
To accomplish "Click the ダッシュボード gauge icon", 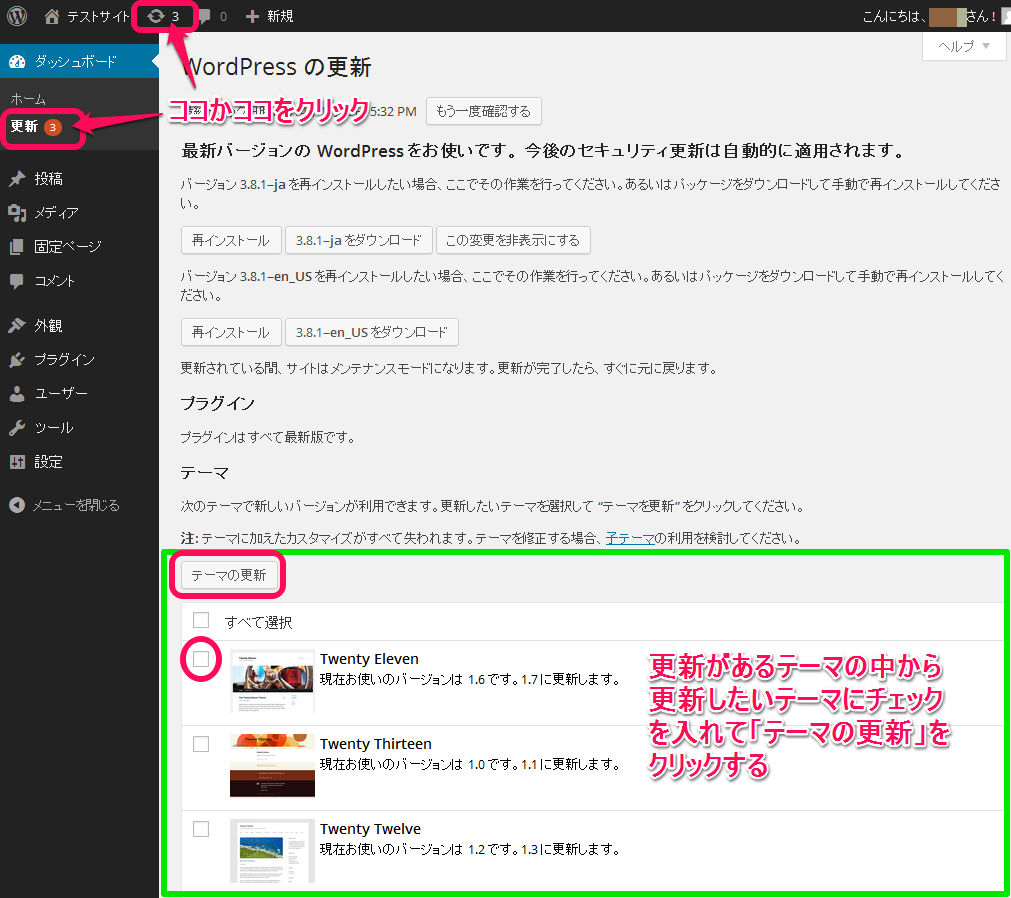I will click(x=17, y=62).
